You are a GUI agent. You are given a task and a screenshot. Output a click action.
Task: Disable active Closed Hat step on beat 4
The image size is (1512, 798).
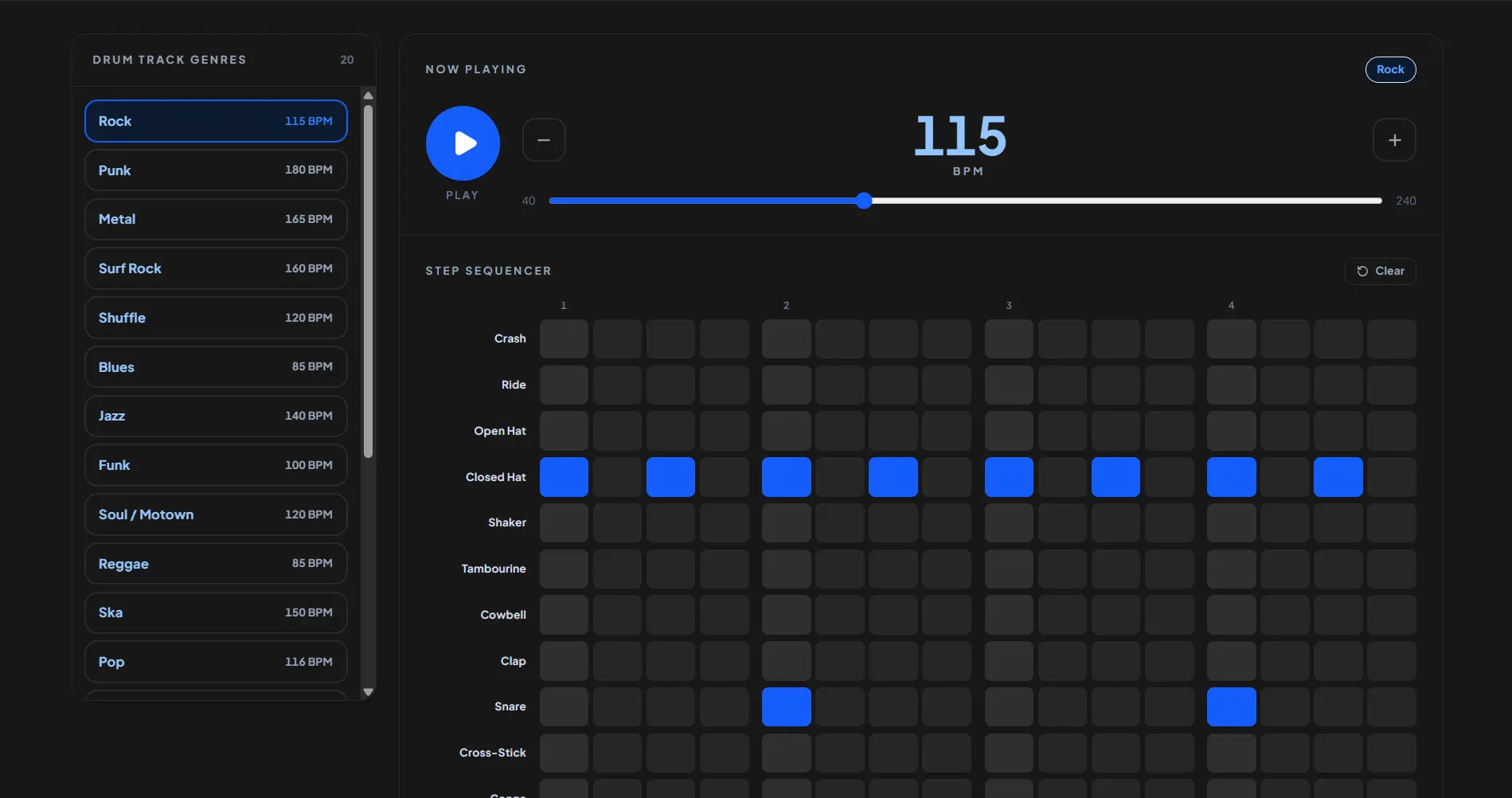(x=1231, y=477)
